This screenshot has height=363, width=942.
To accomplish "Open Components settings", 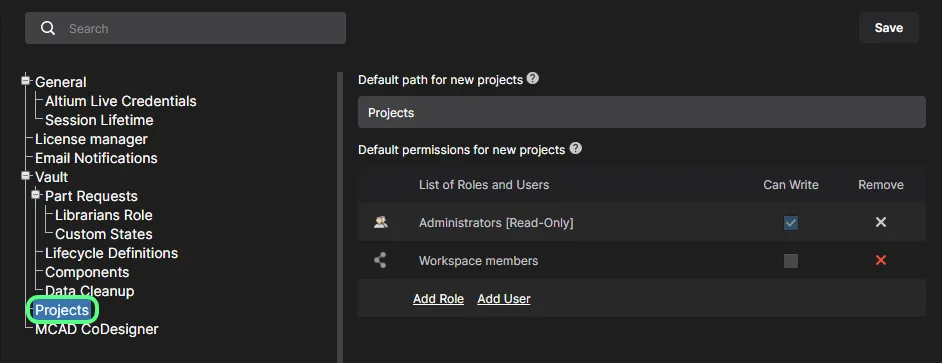I will [87, 272].
